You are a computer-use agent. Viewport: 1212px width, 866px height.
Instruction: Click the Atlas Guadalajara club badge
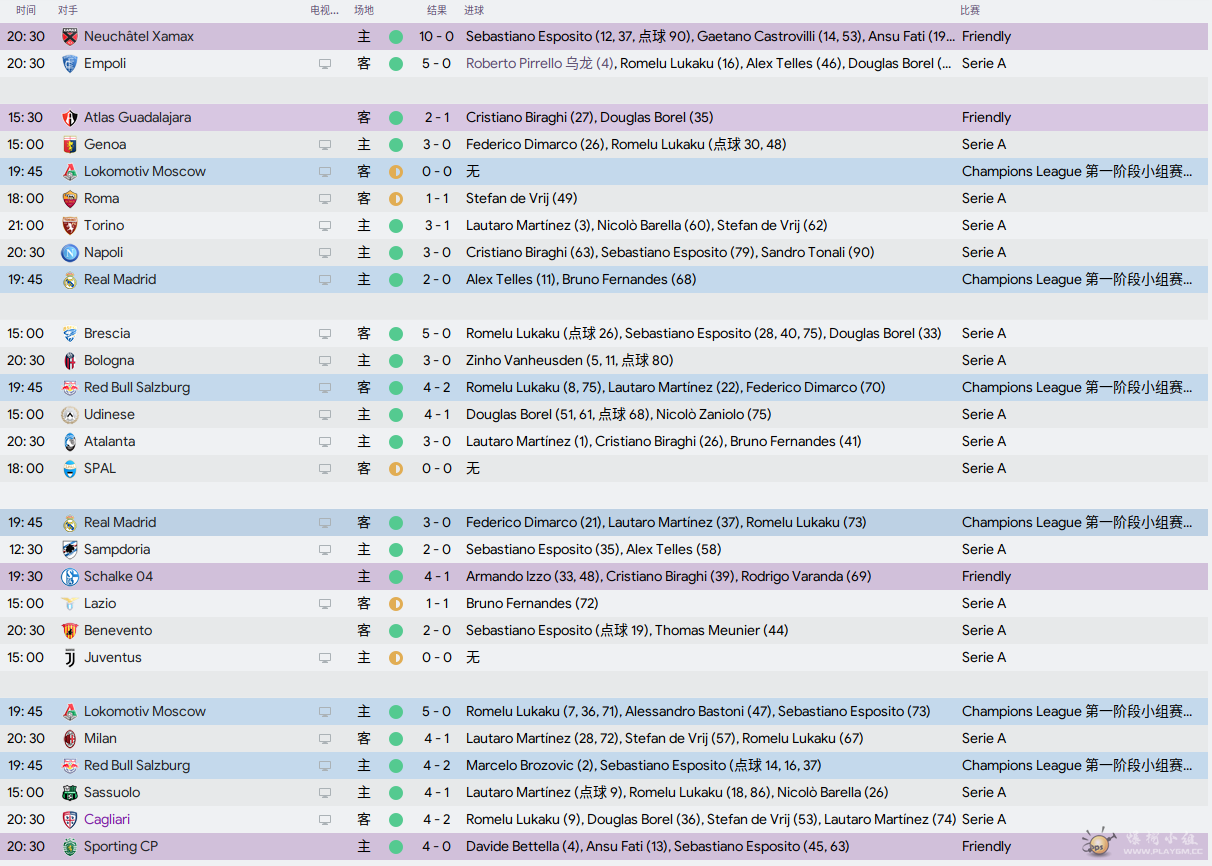[69, 118]
